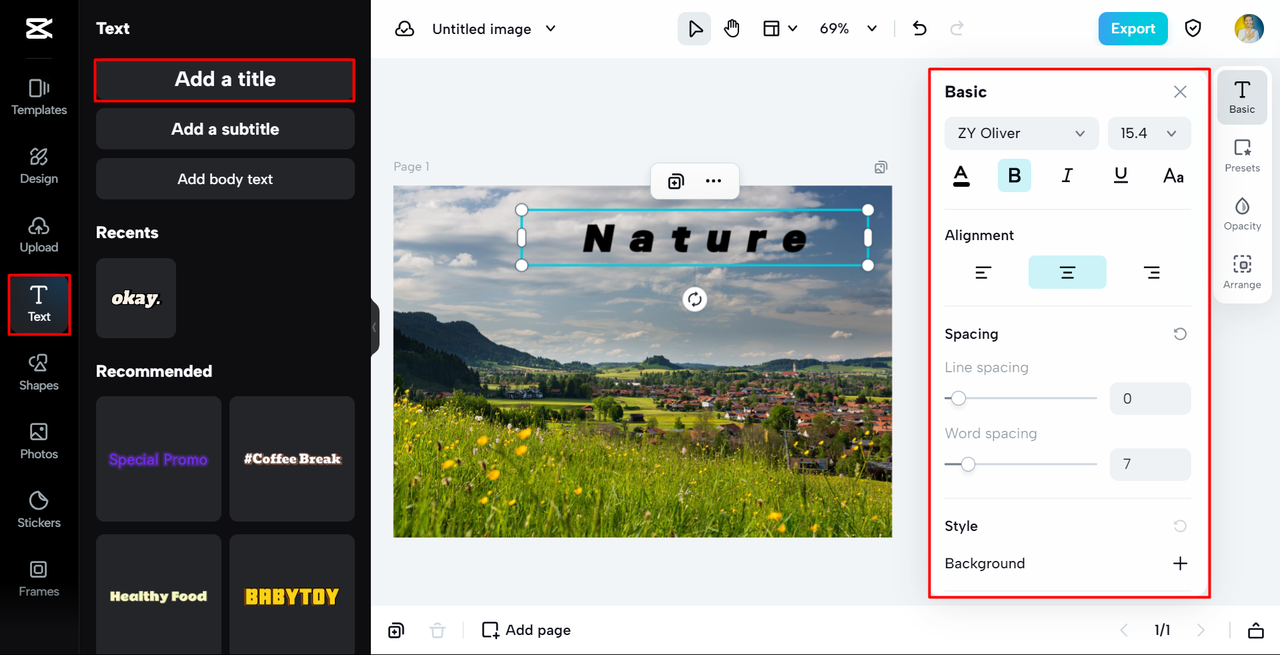This screenshot has width=1280, height=655.
Task: Open the Shapes panel
Action: pyautogui.click(x=39, y=372)
